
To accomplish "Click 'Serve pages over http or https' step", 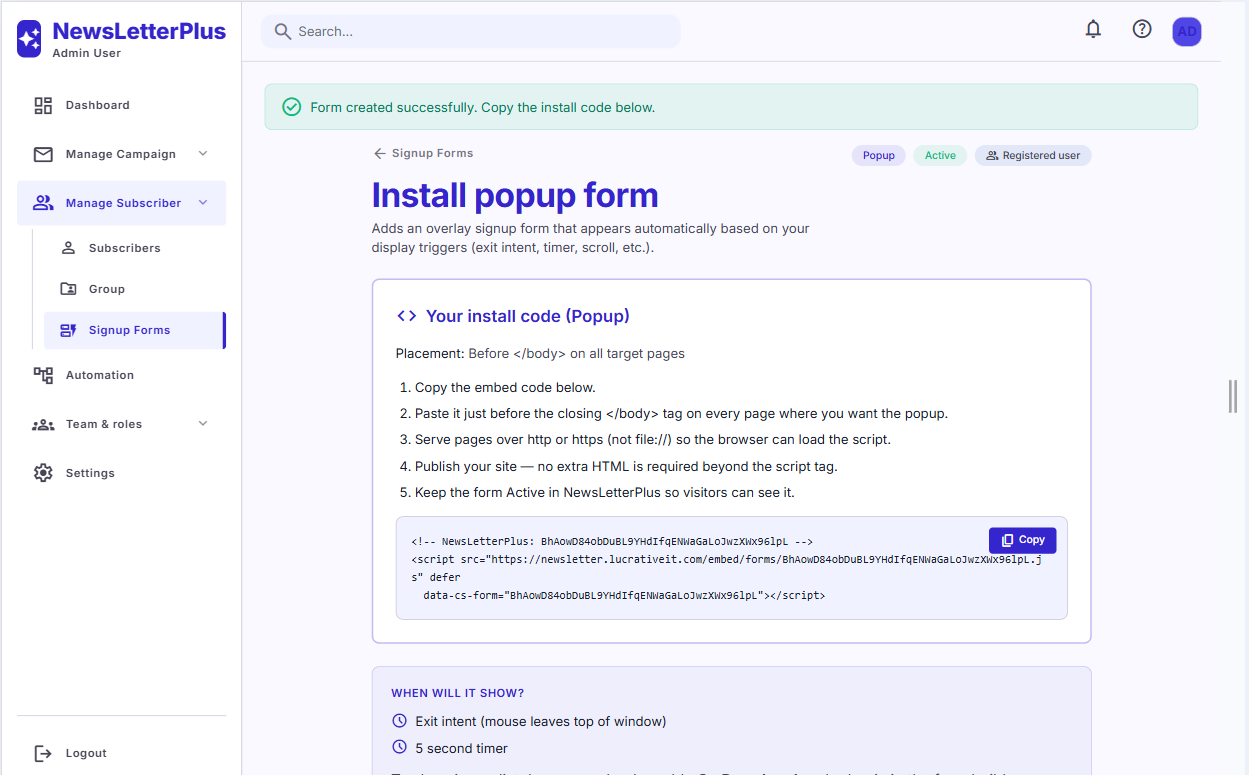I will point(653,439).
